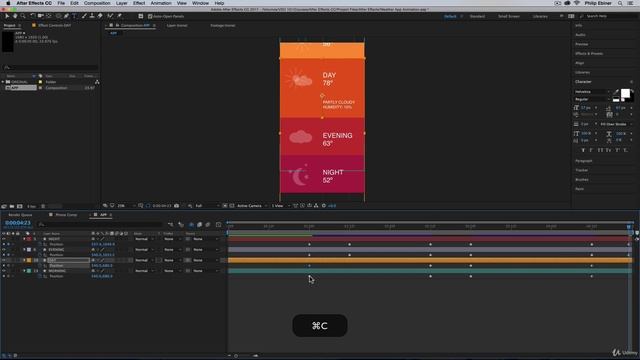Switch to the Phone Comp timeline tab
Screen dimensions: 640x360
click(x=66, y=215)
